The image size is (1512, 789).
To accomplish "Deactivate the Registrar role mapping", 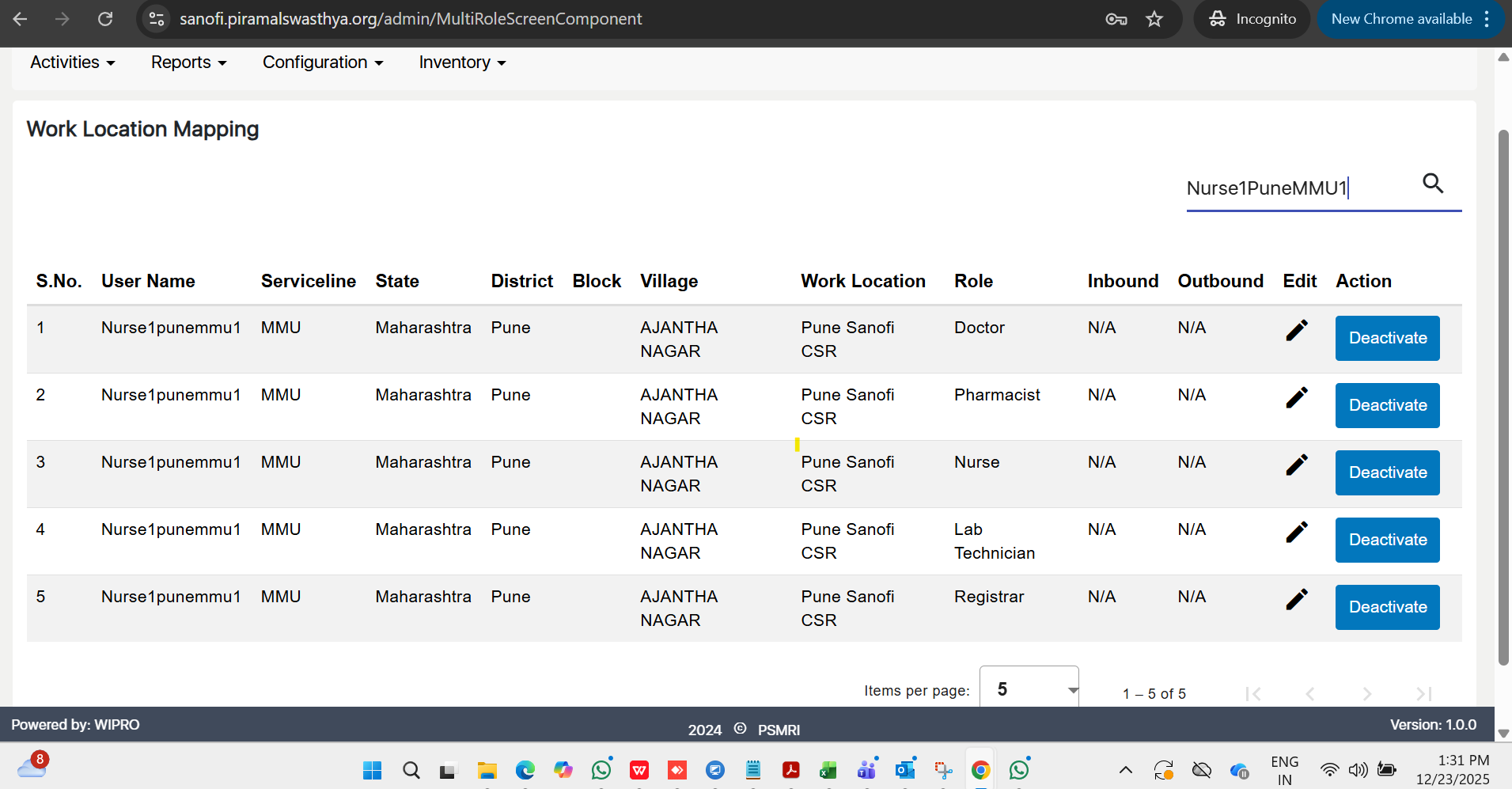I will coord(1387,607).
